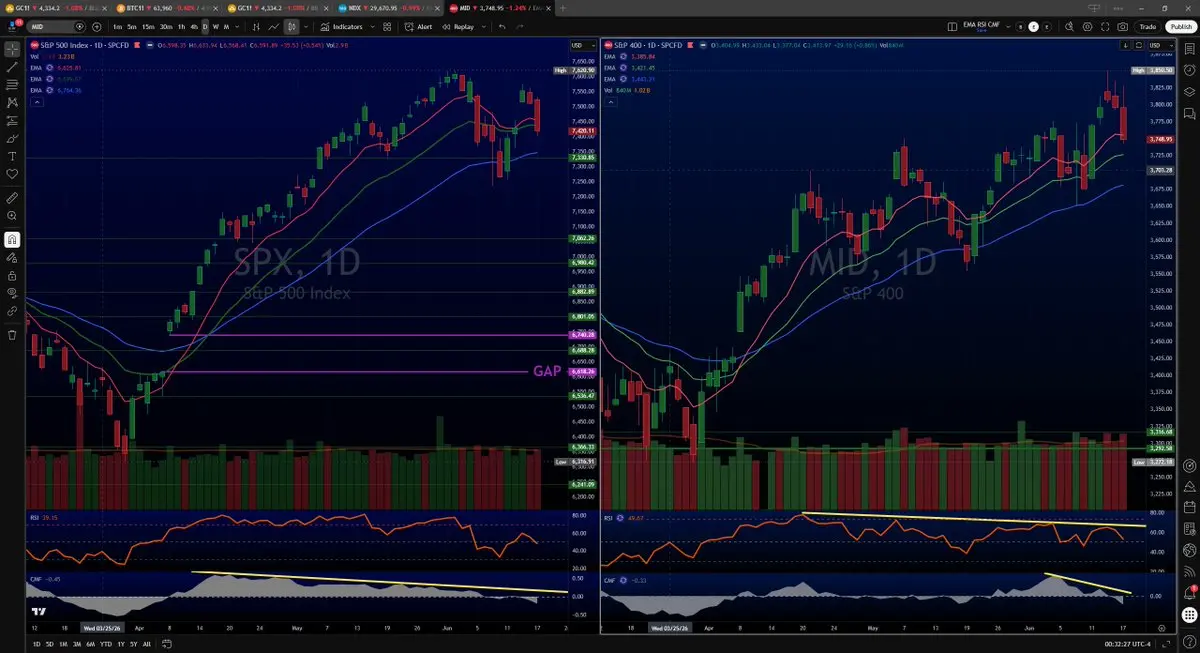
Task: Select the 1D date range
Action: (x=36, y=644)
